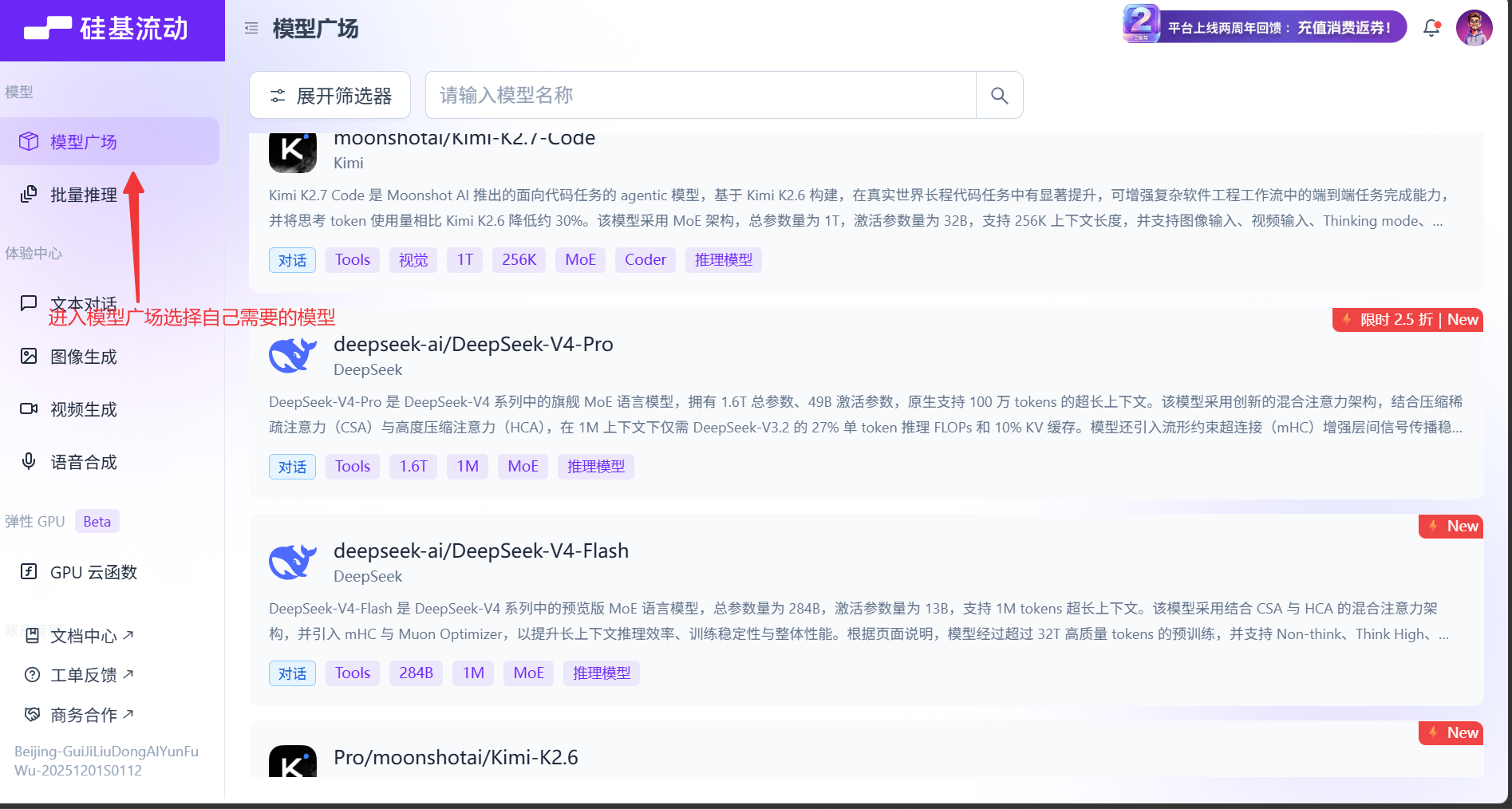Click the 256K tag on Kimi-K2.7-Code
Screen dimensions: 1512x809
point(519,260)
